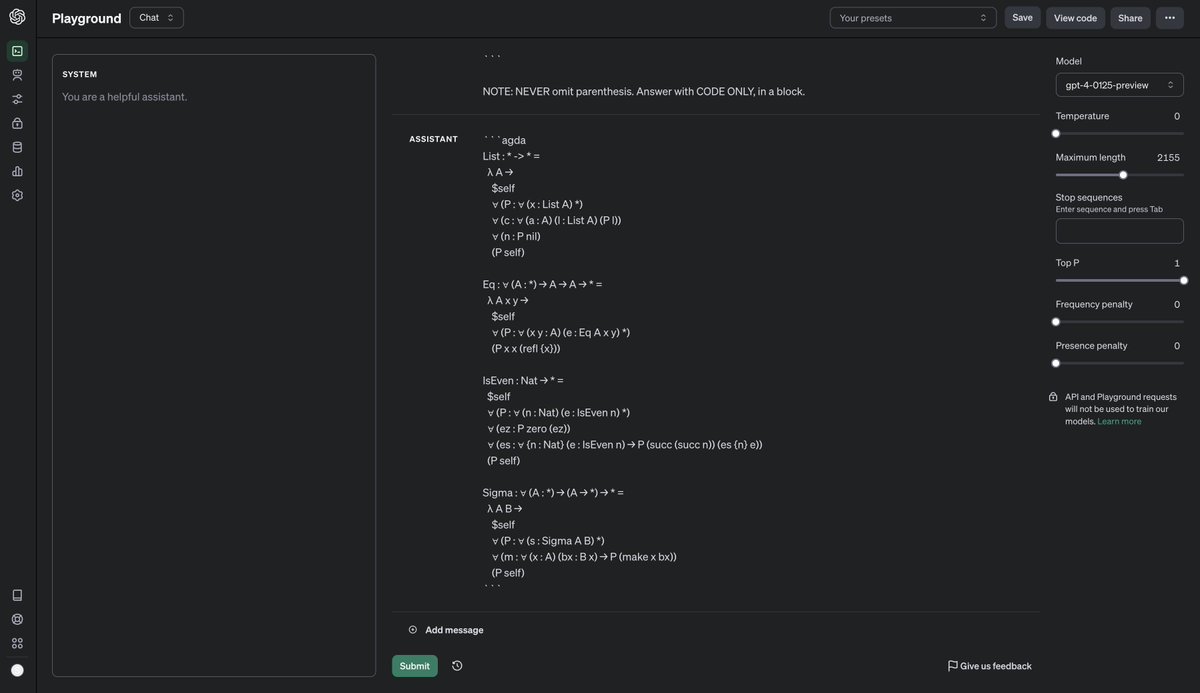Click the "(P x x (refl {x}))" code line

tap(526, 348)
